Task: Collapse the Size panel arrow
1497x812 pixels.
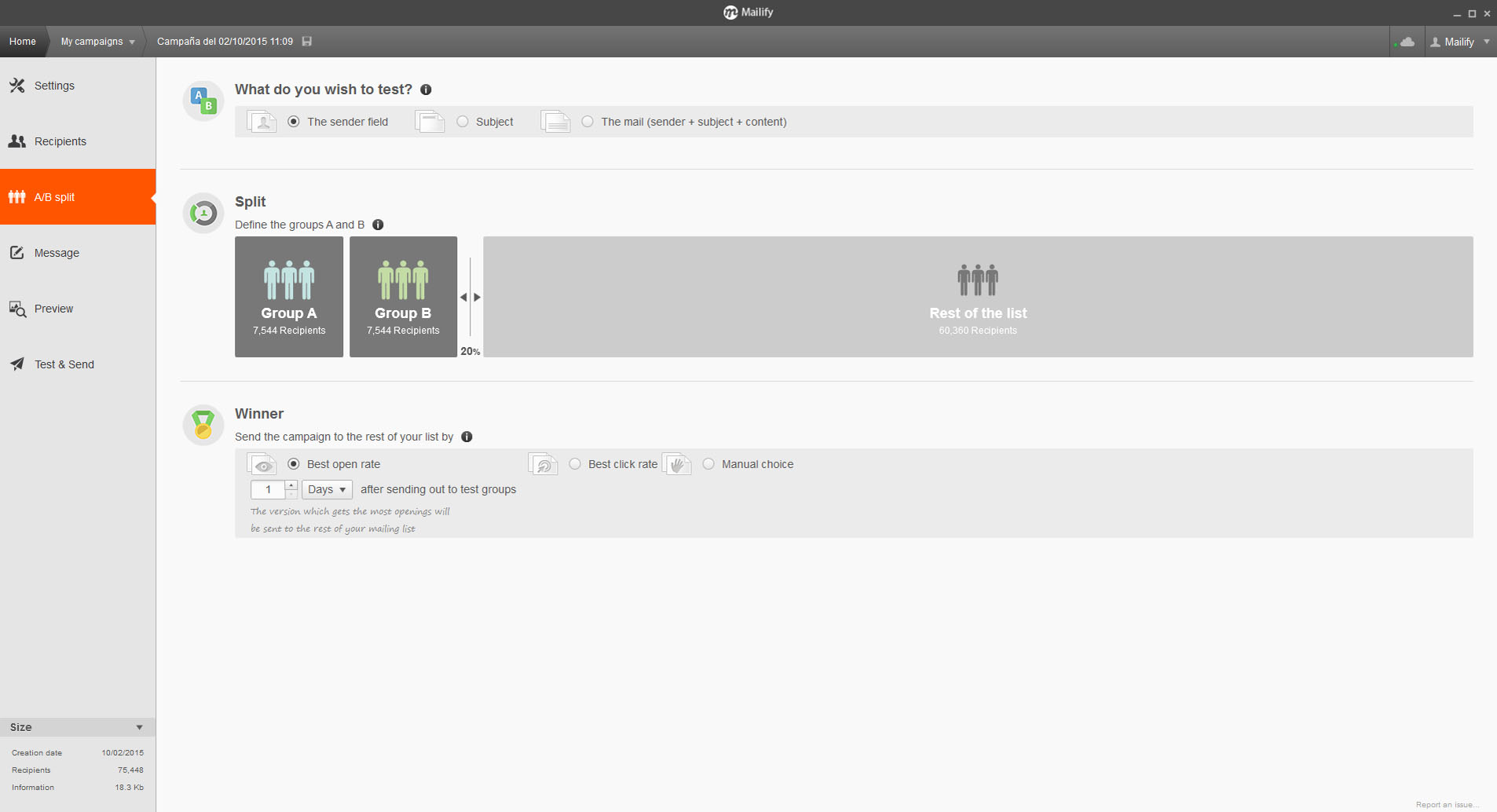Action: click(139, 727)
